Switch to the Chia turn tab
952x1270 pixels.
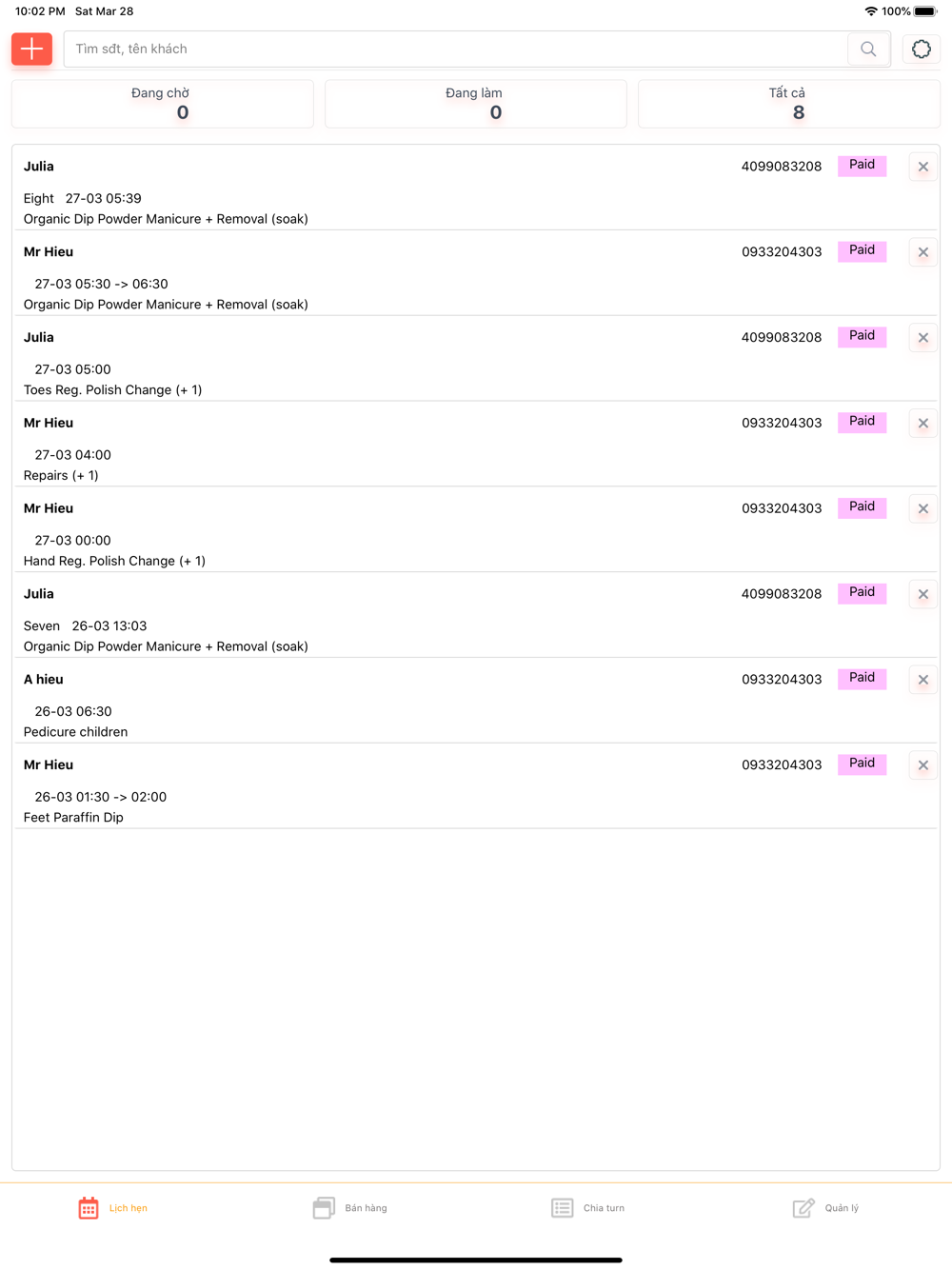(588, 1208)
